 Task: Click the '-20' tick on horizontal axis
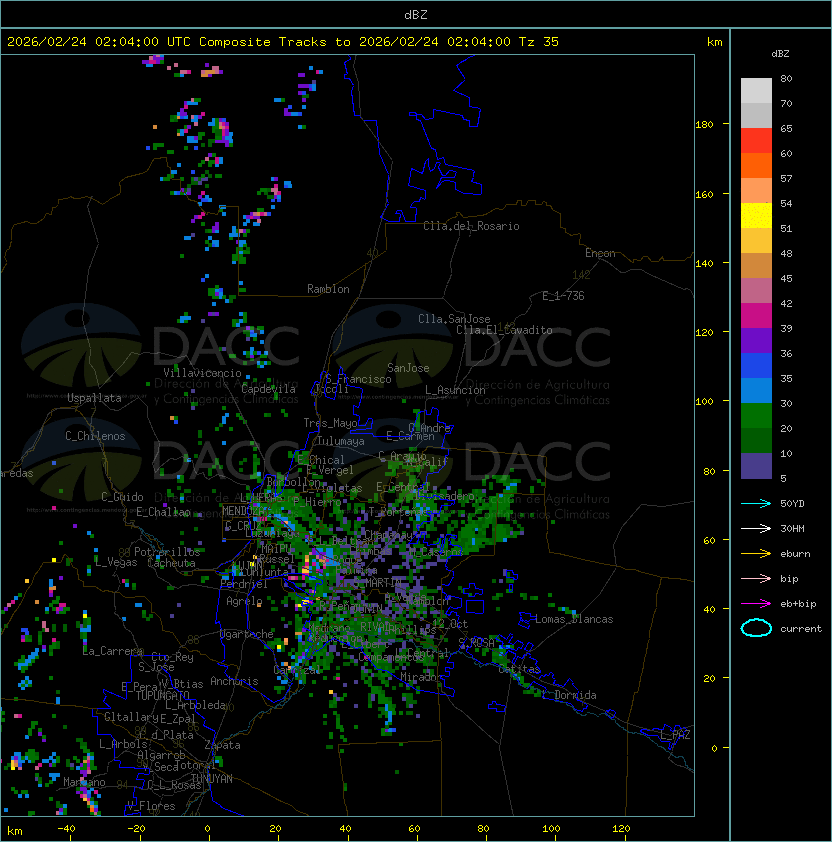(136, 829)
